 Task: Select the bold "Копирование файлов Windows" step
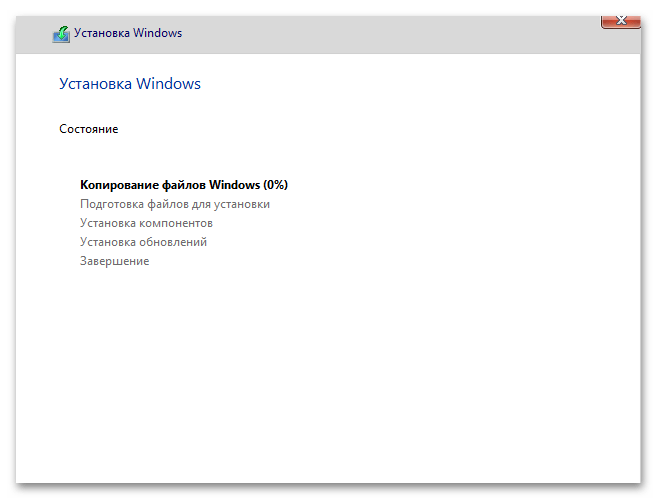tap(170, 185)
